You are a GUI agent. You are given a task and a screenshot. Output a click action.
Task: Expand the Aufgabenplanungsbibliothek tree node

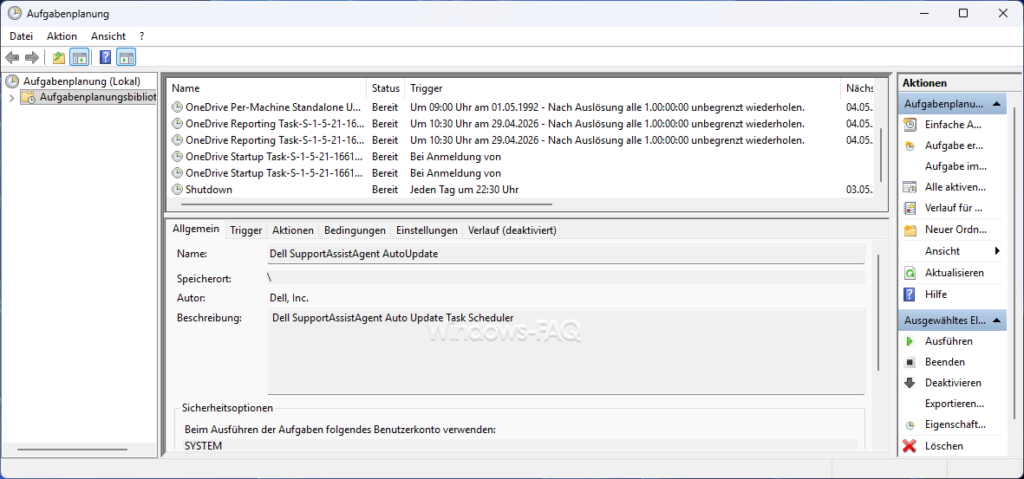11,98
